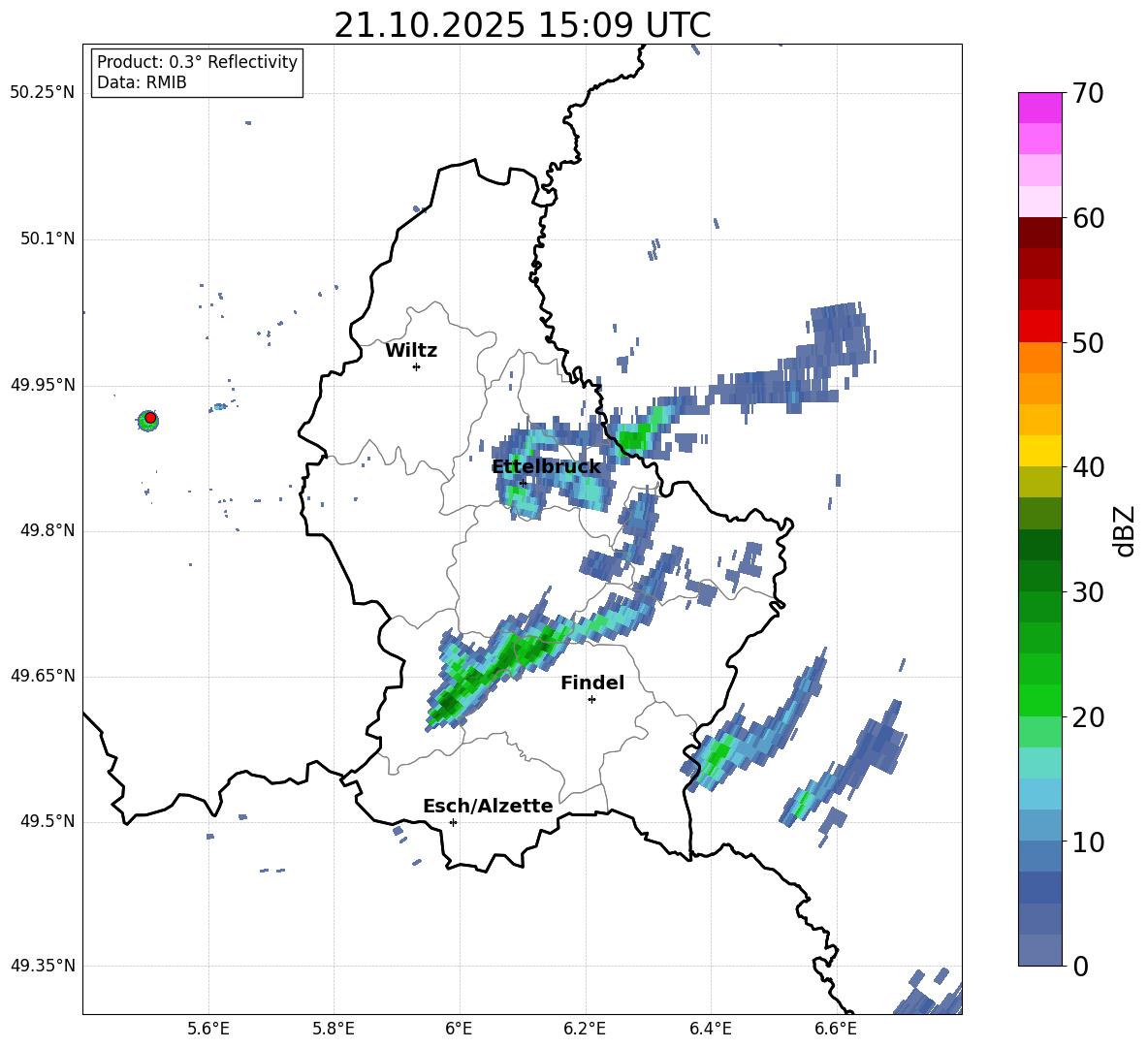Click the yellow colorbar segment above 40

(x=1039, y=451)
